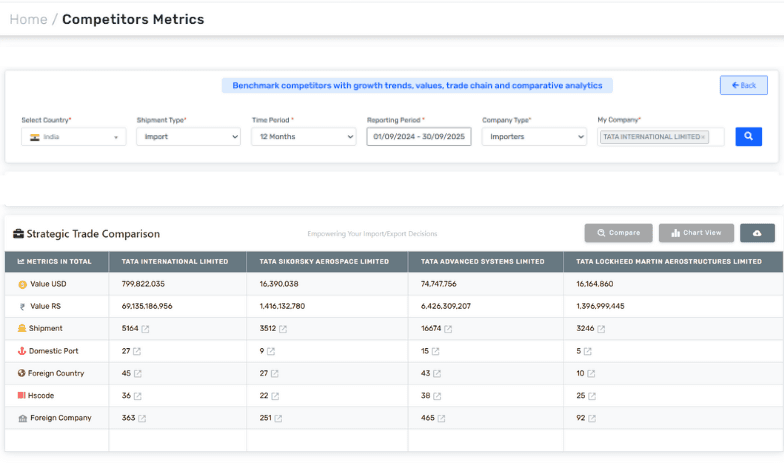This screenshot has height=465, width=784.
Task: Click the value 74,747,756
Action: tap(438, 284)
